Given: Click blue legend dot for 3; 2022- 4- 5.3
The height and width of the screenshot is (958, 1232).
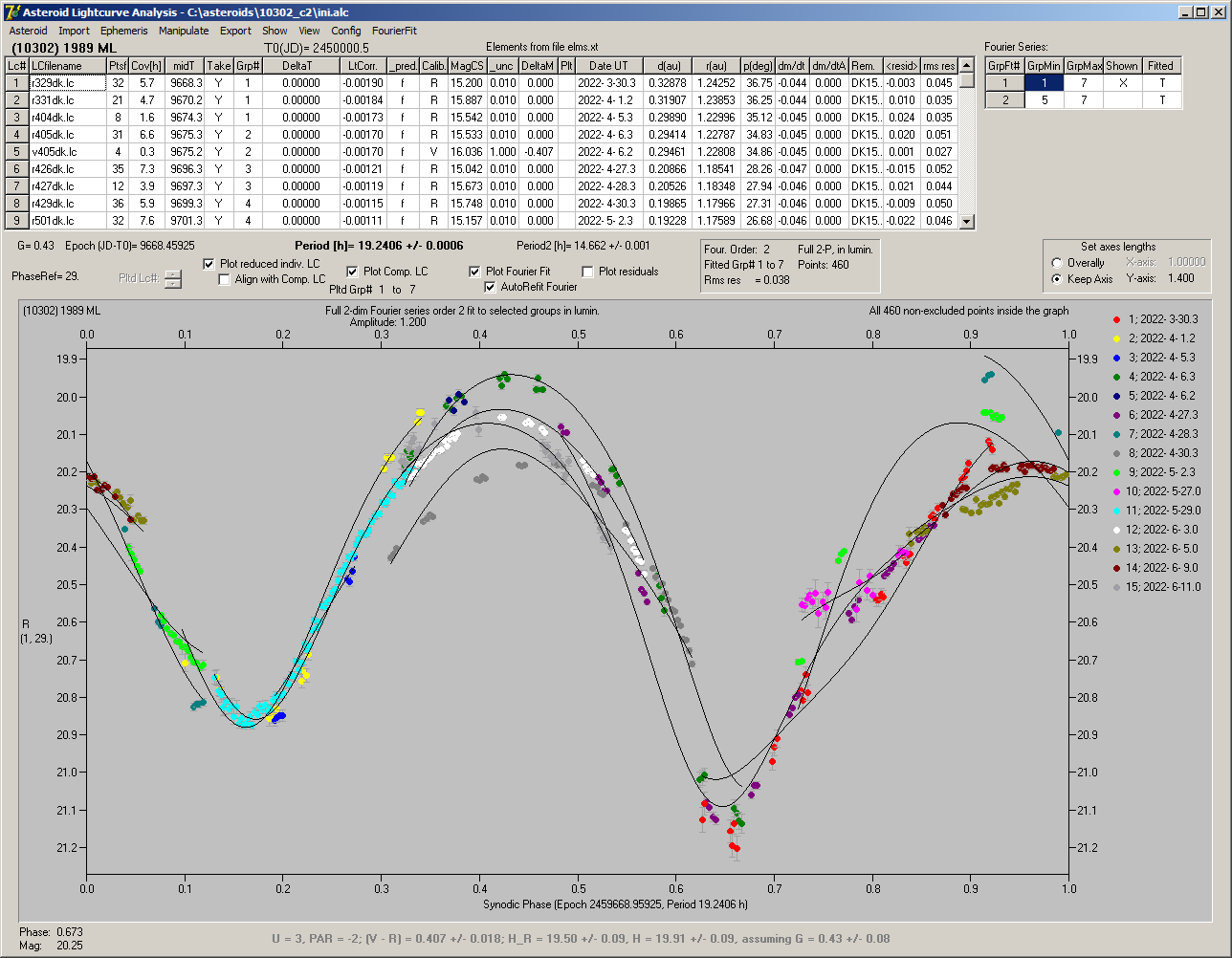Looking at the screenshot, I should point(1116,358).
